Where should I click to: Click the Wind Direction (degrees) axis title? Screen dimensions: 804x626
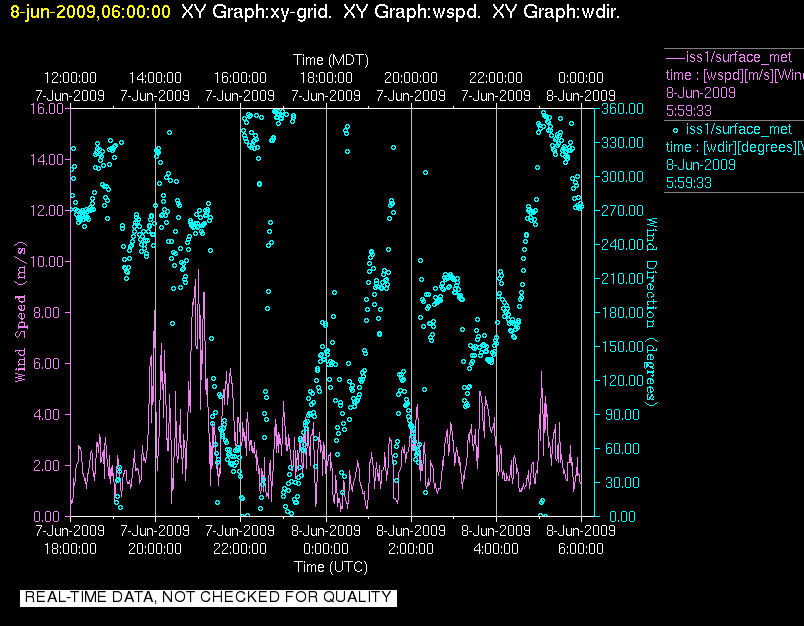click(651, 310)
